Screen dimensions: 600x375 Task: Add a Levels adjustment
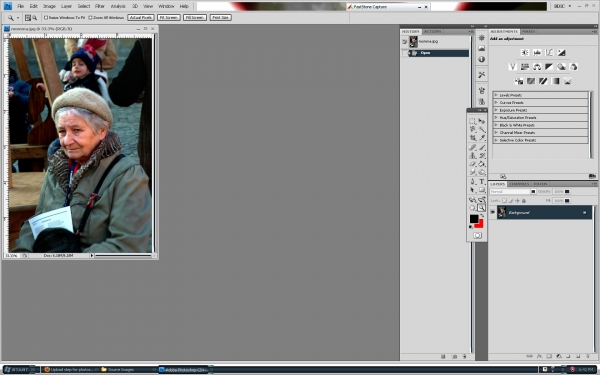pos(537,52)
